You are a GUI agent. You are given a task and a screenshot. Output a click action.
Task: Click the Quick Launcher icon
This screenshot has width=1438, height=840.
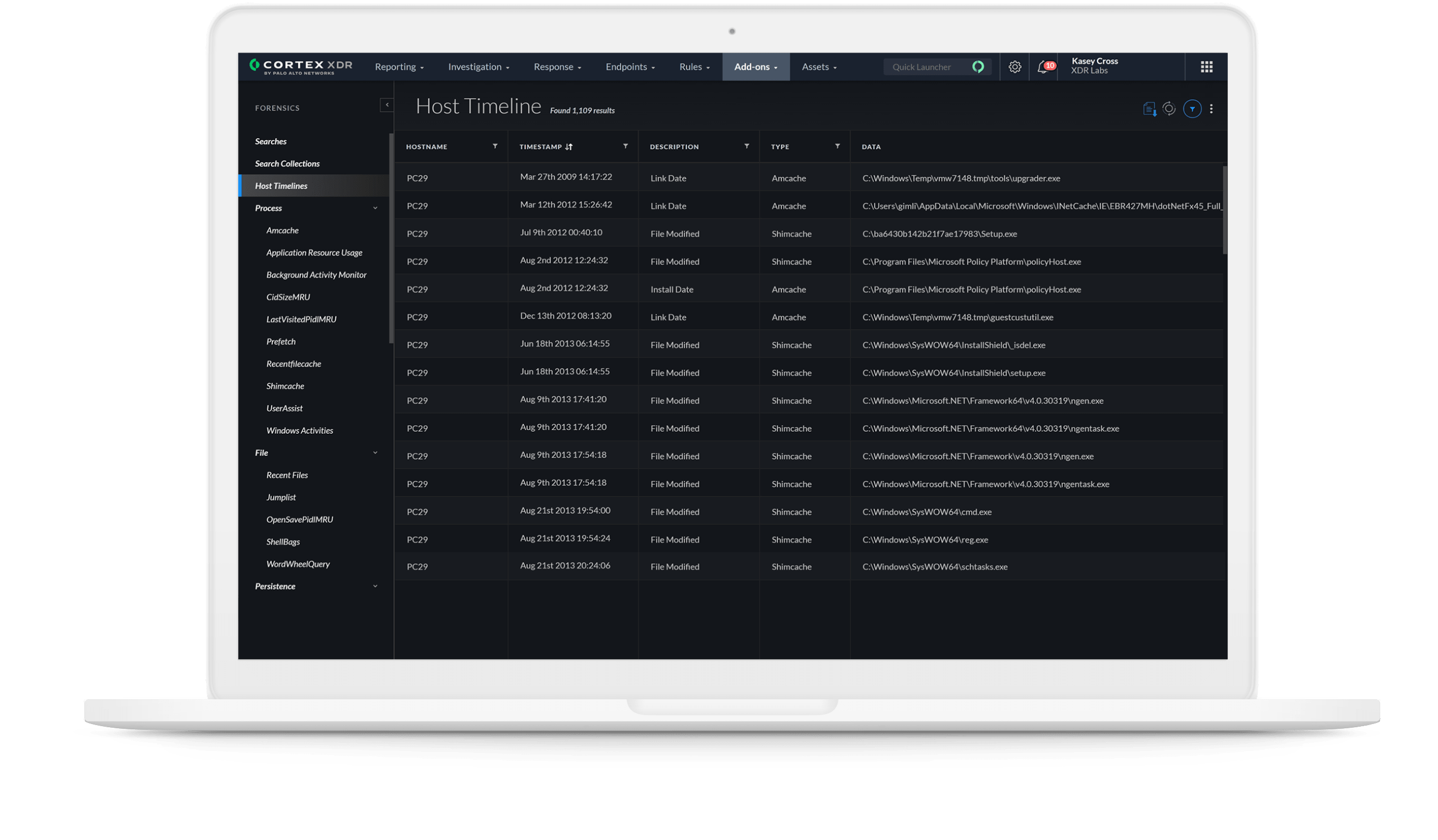978,67
